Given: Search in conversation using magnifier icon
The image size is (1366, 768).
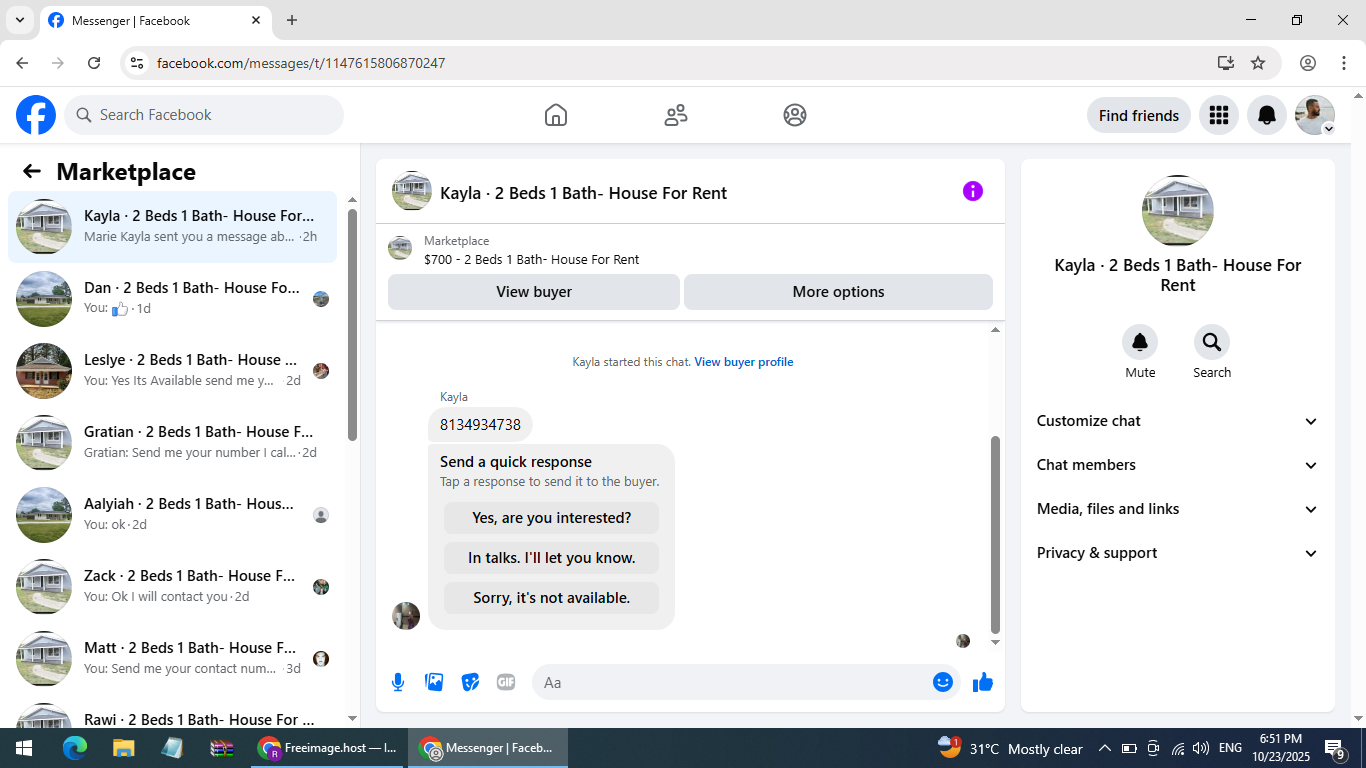Looking at the screenshot, I should tap(1212, 343).
